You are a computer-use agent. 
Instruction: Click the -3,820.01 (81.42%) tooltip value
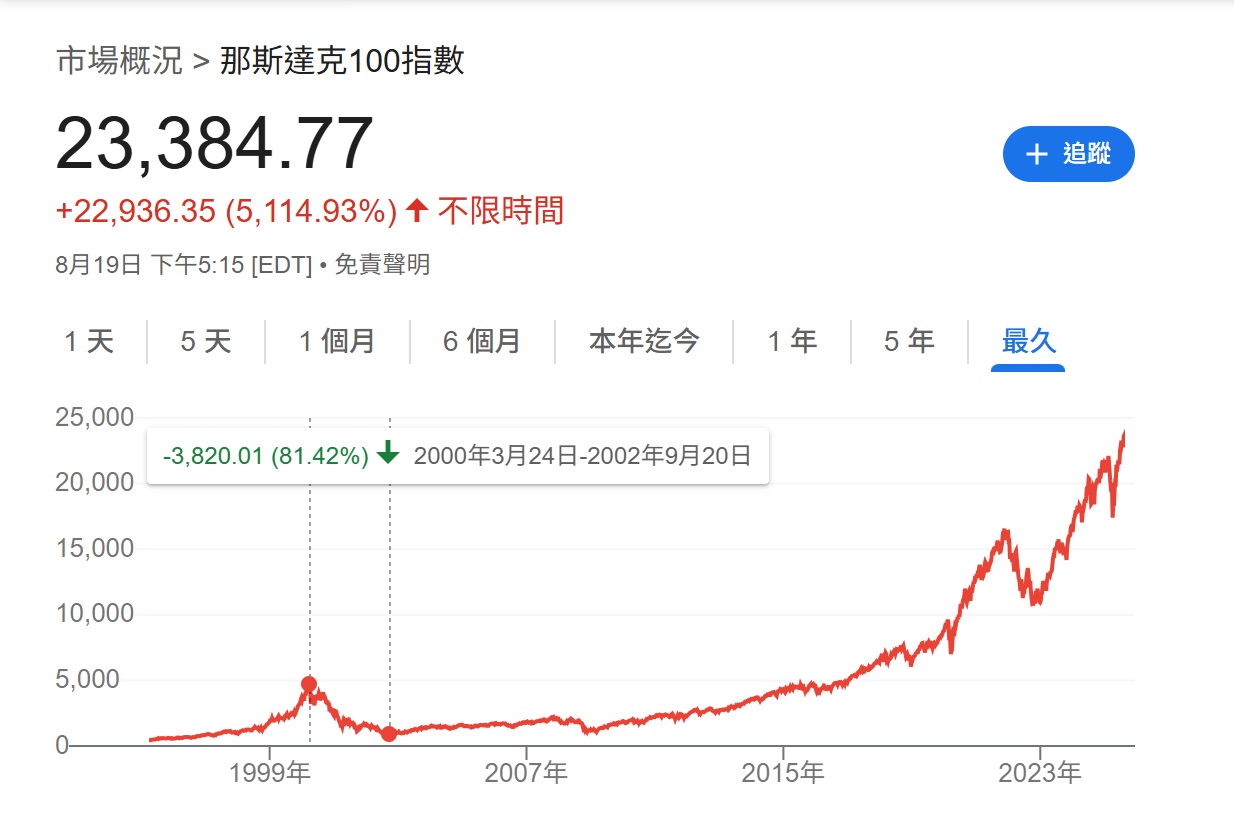point(266,456)
